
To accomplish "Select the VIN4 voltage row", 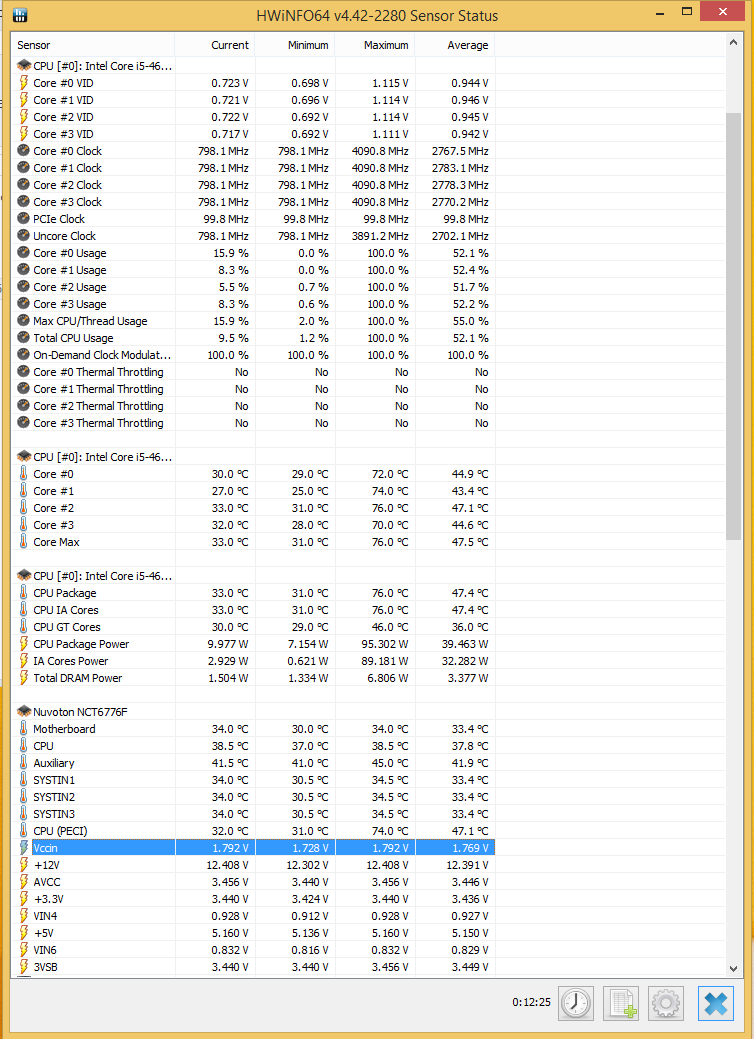I will pos(253,916).
